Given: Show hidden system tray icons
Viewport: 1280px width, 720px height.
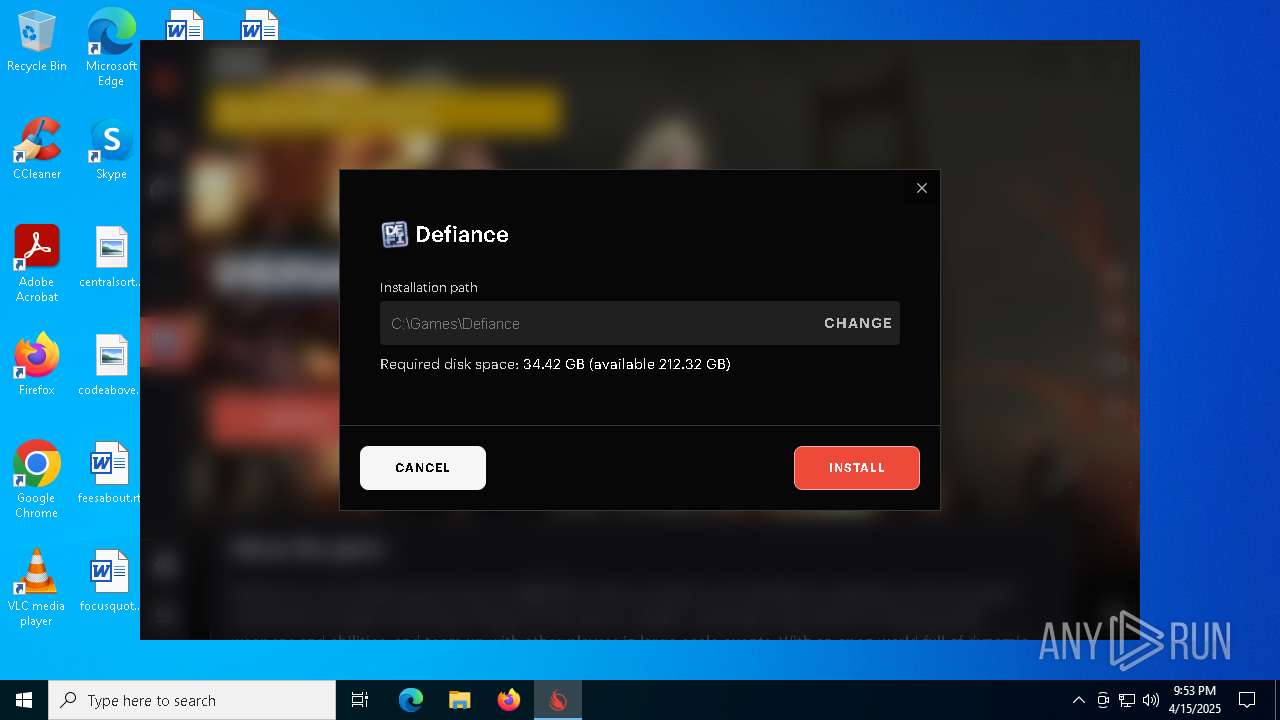Looking at the screenshot, I should 1078,700.
